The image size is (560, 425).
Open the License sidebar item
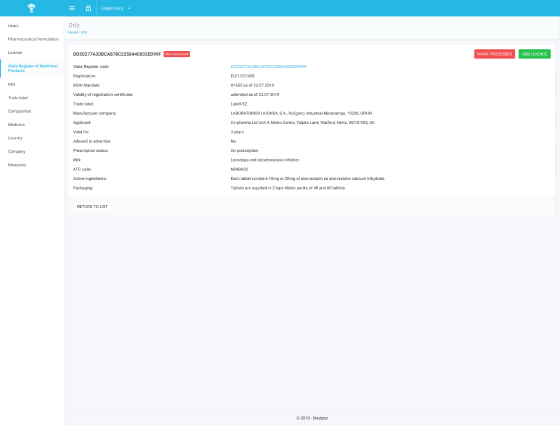tap(15, 52)
